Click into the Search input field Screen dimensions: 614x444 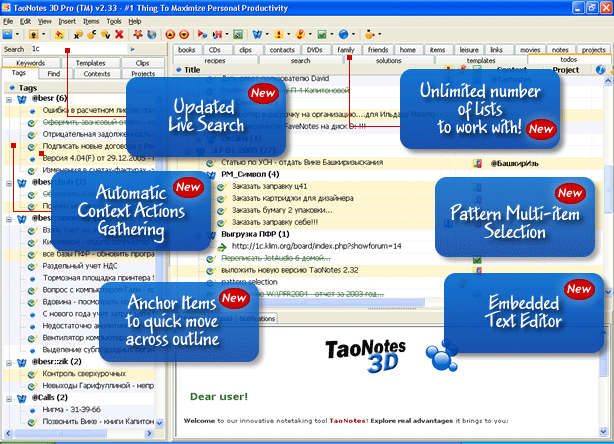(79, 49)
